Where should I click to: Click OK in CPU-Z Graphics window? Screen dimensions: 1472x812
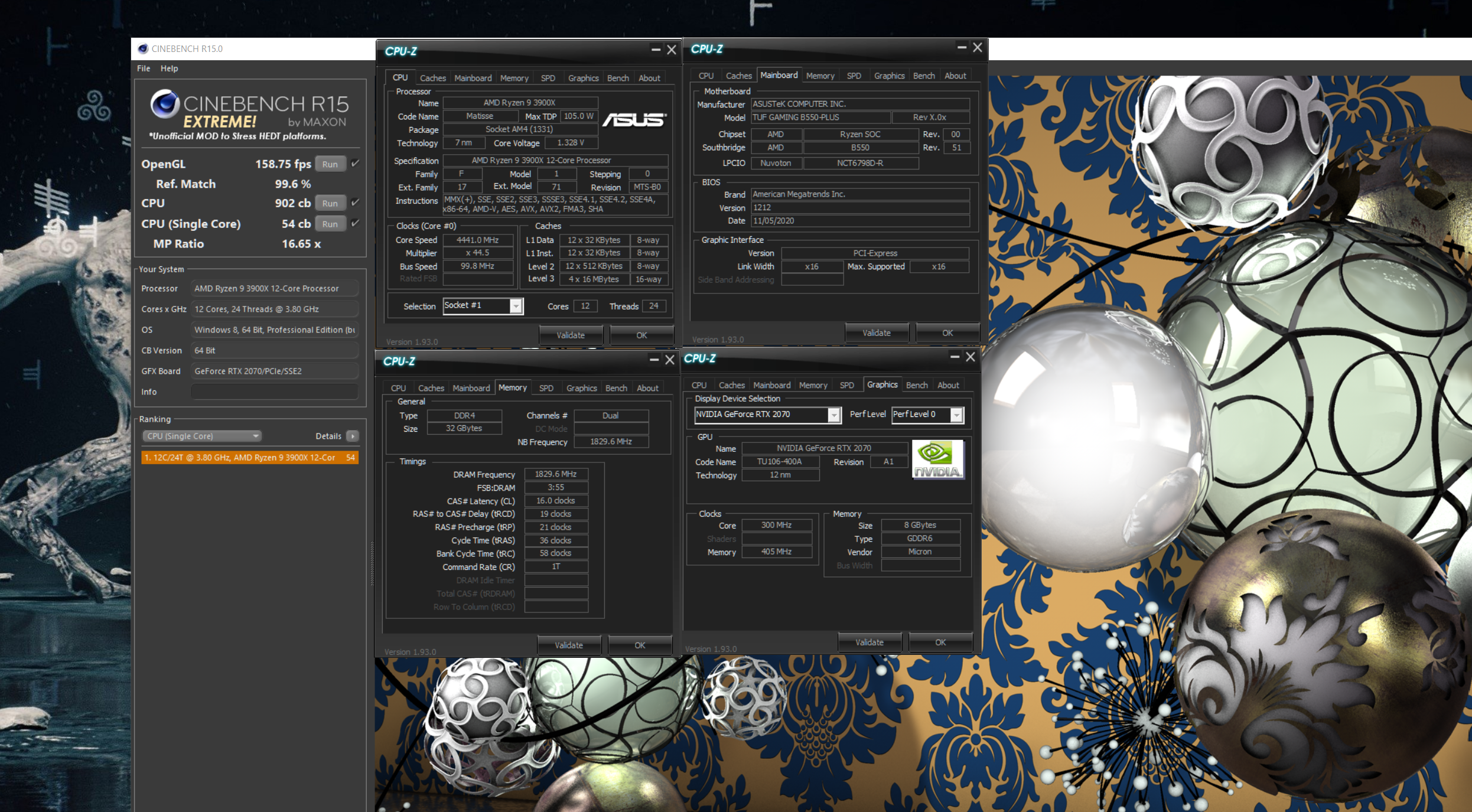point(940,642)
